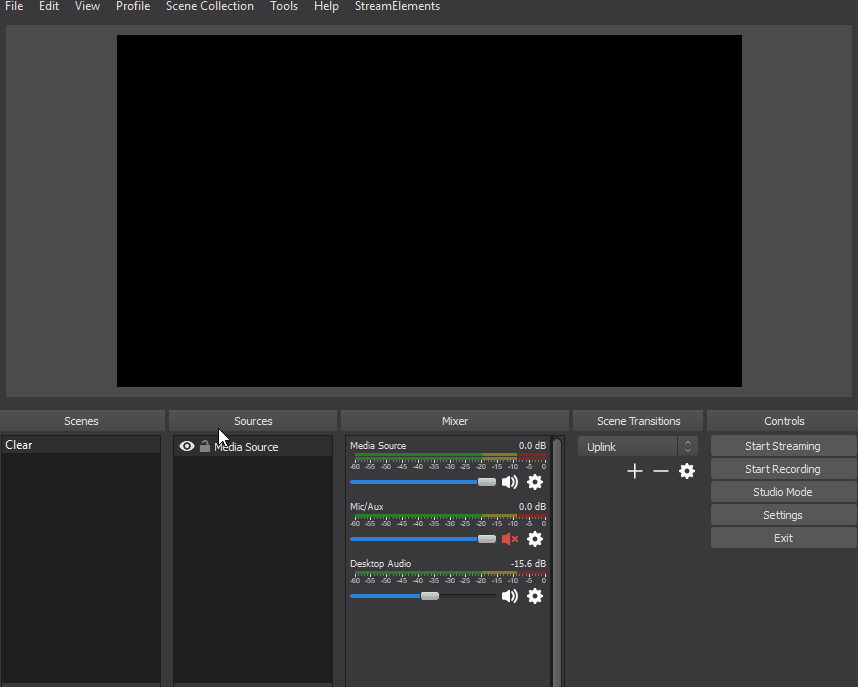Enable Studio Mode
Viewport: 858px width, 687px height.
pyautogui.click(x=783, y=492)
